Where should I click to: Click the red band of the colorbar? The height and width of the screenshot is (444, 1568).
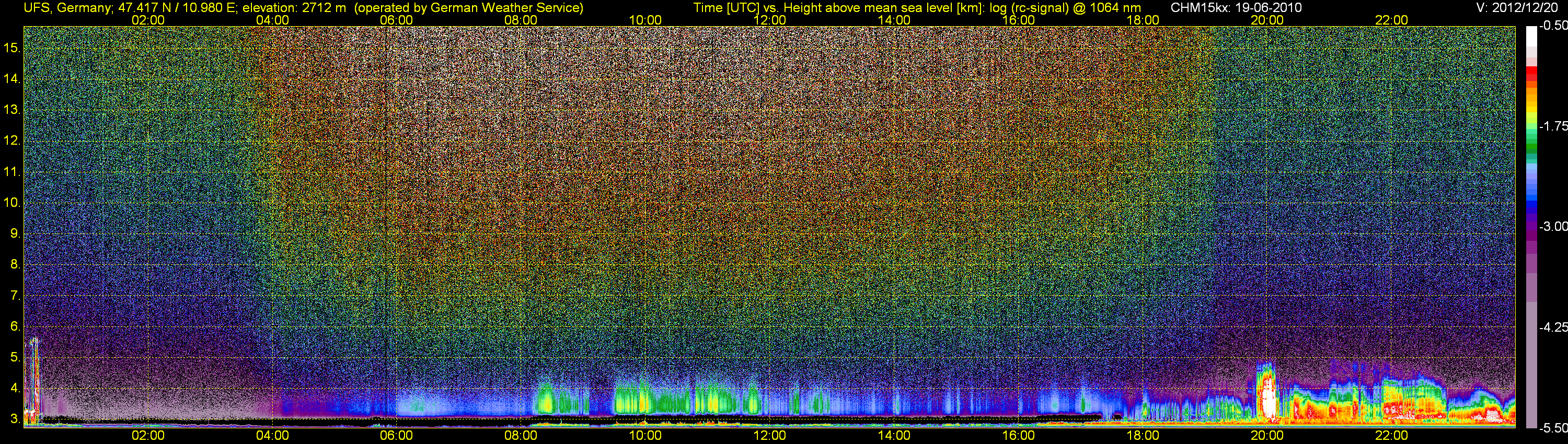tap(1531, 74)
